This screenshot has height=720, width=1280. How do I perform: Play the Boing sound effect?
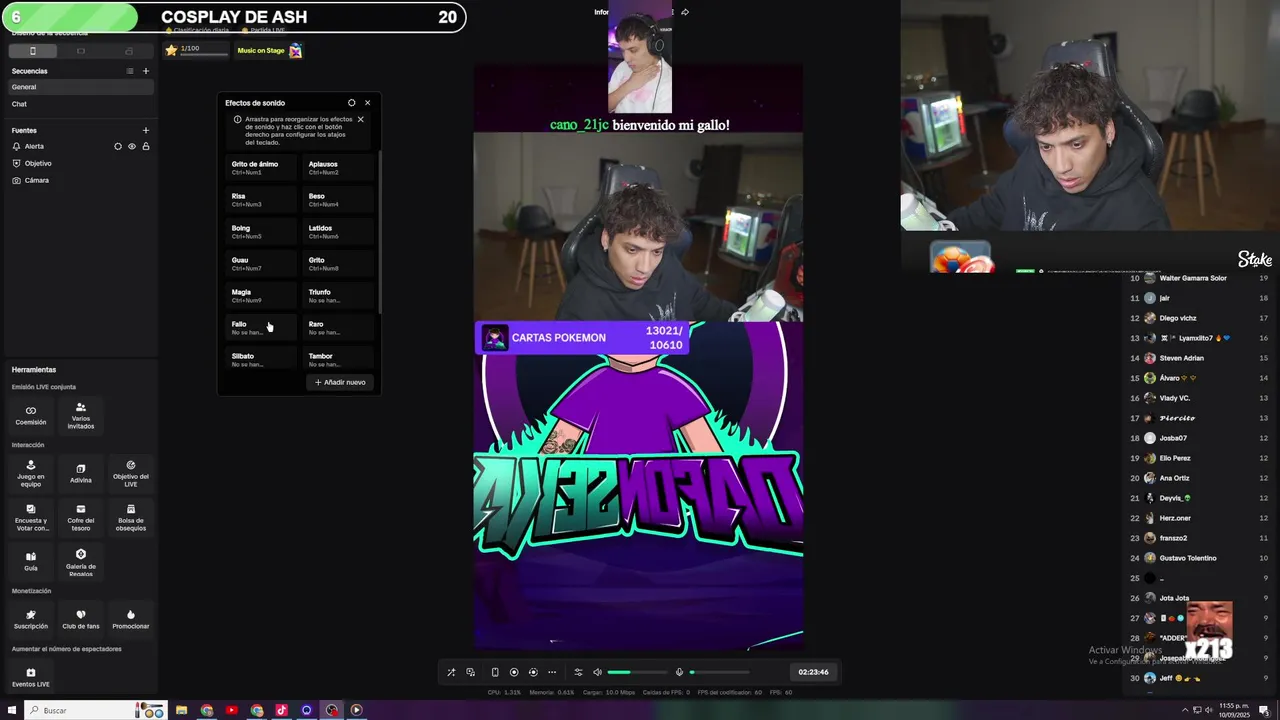[261, 231]
